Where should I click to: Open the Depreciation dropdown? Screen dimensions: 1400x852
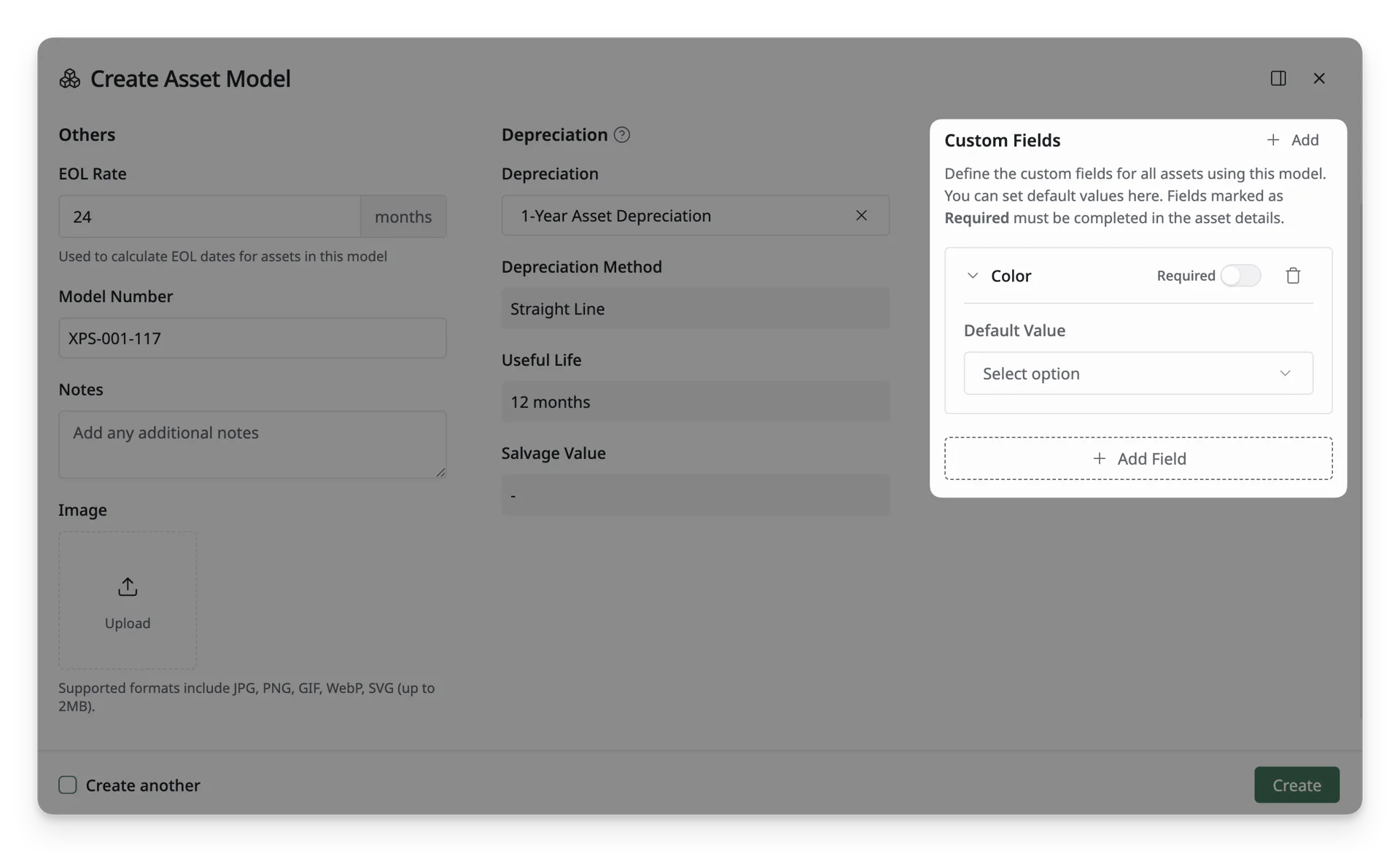point(695,215)
